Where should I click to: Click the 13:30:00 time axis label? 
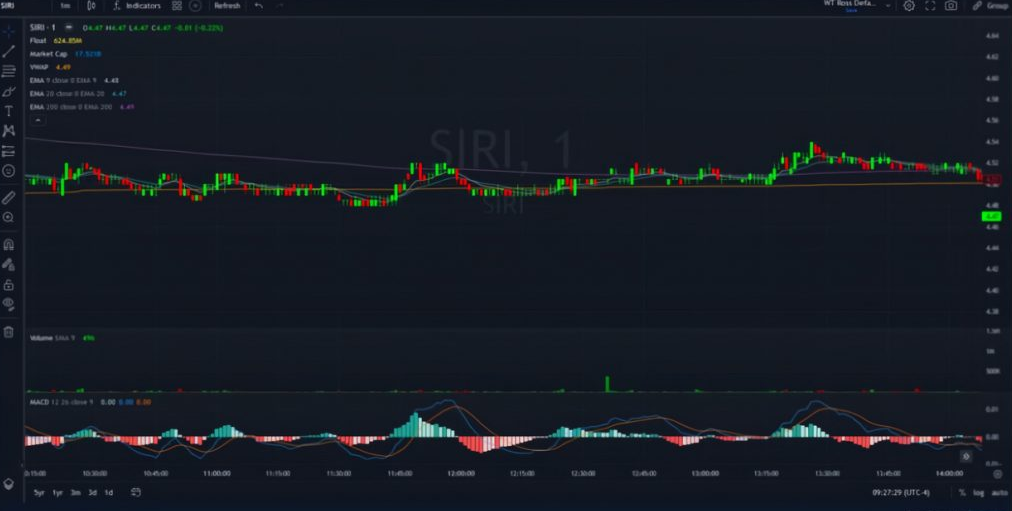(827, 474)
